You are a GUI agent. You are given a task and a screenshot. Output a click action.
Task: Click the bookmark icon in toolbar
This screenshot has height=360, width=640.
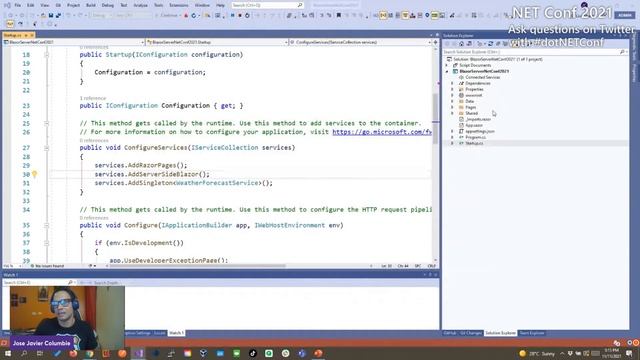(x=338, y=15)
